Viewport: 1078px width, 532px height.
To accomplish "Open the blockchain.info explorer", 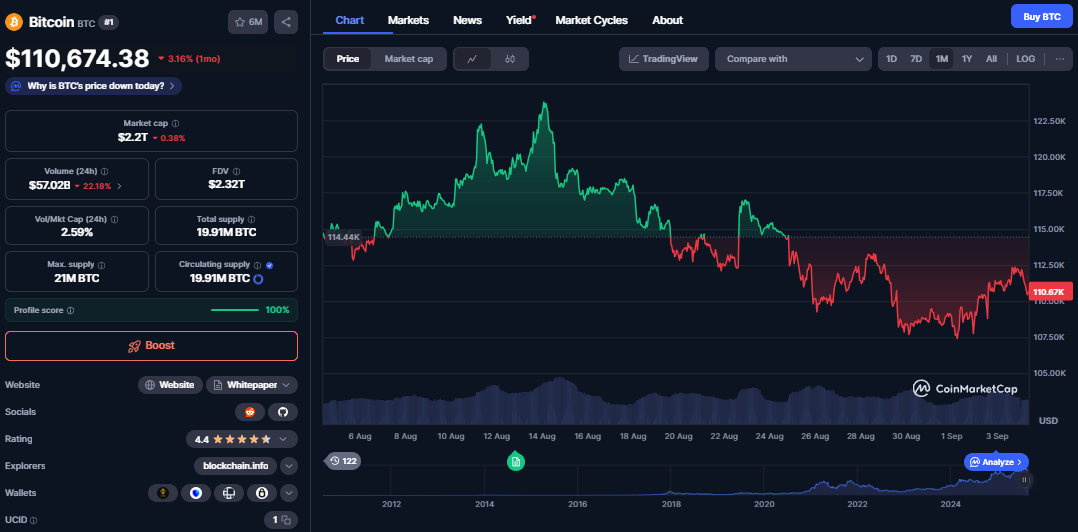I will point(236,466).
